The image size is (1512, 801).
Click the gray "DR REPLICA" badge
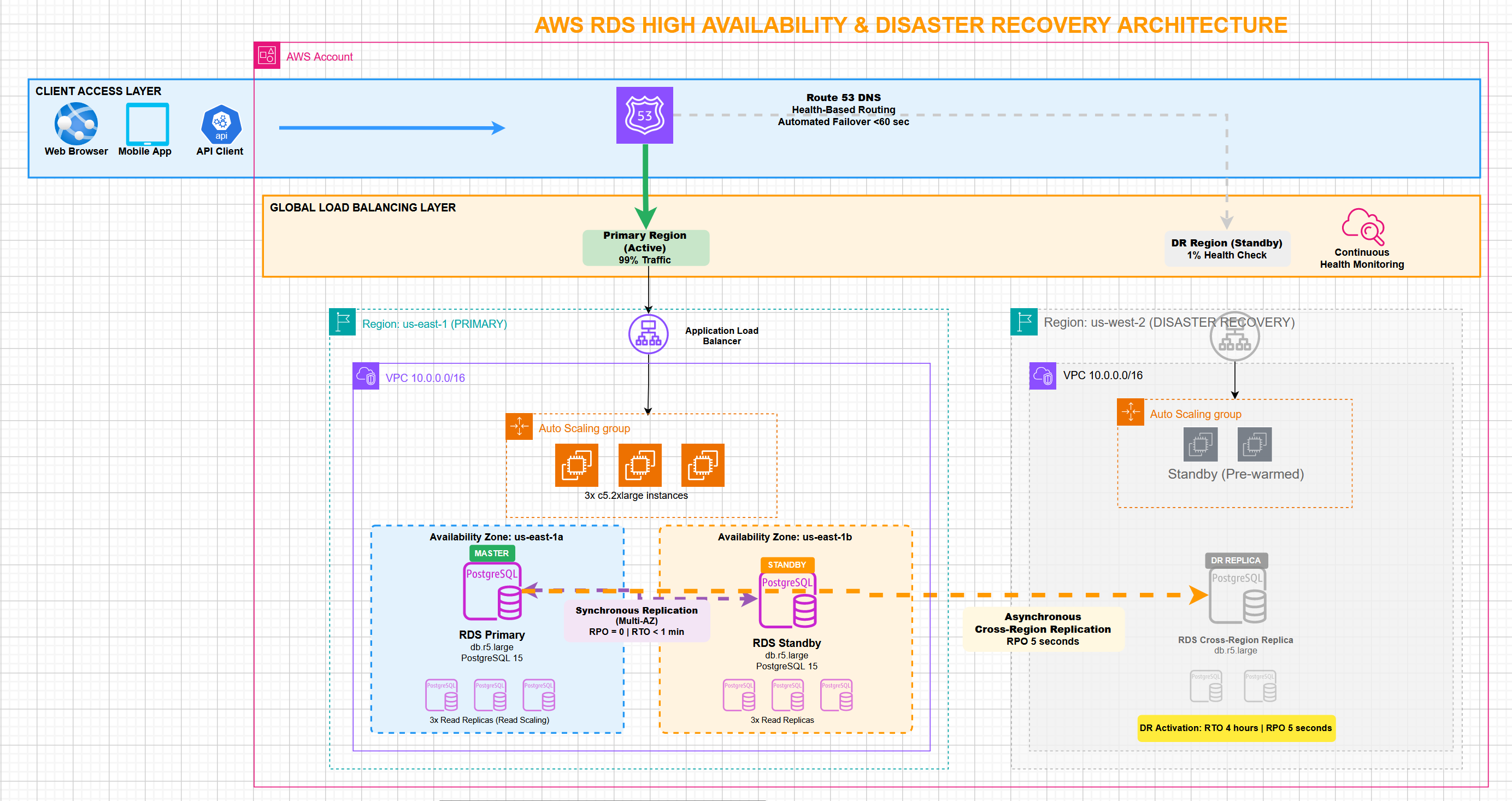coord(1236,561)
